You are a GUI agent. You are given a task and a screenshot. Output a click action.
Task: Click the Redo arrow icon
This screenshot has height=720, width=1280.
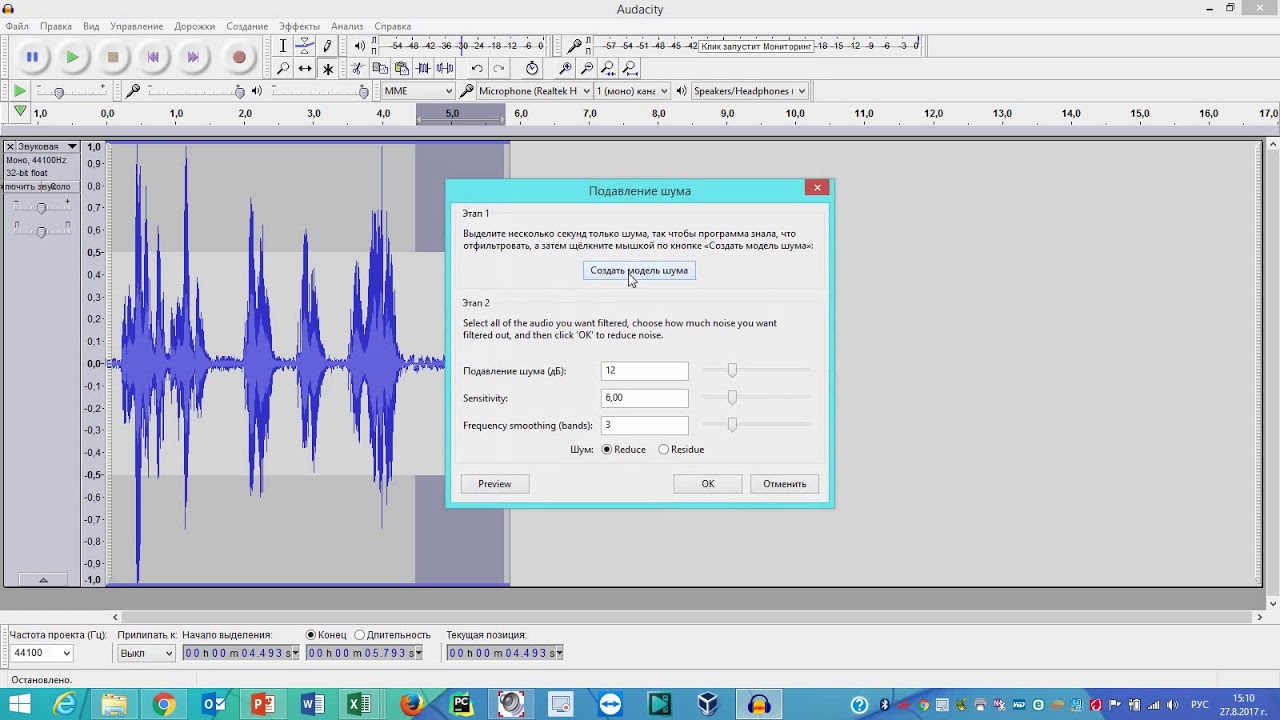[499, 69]
